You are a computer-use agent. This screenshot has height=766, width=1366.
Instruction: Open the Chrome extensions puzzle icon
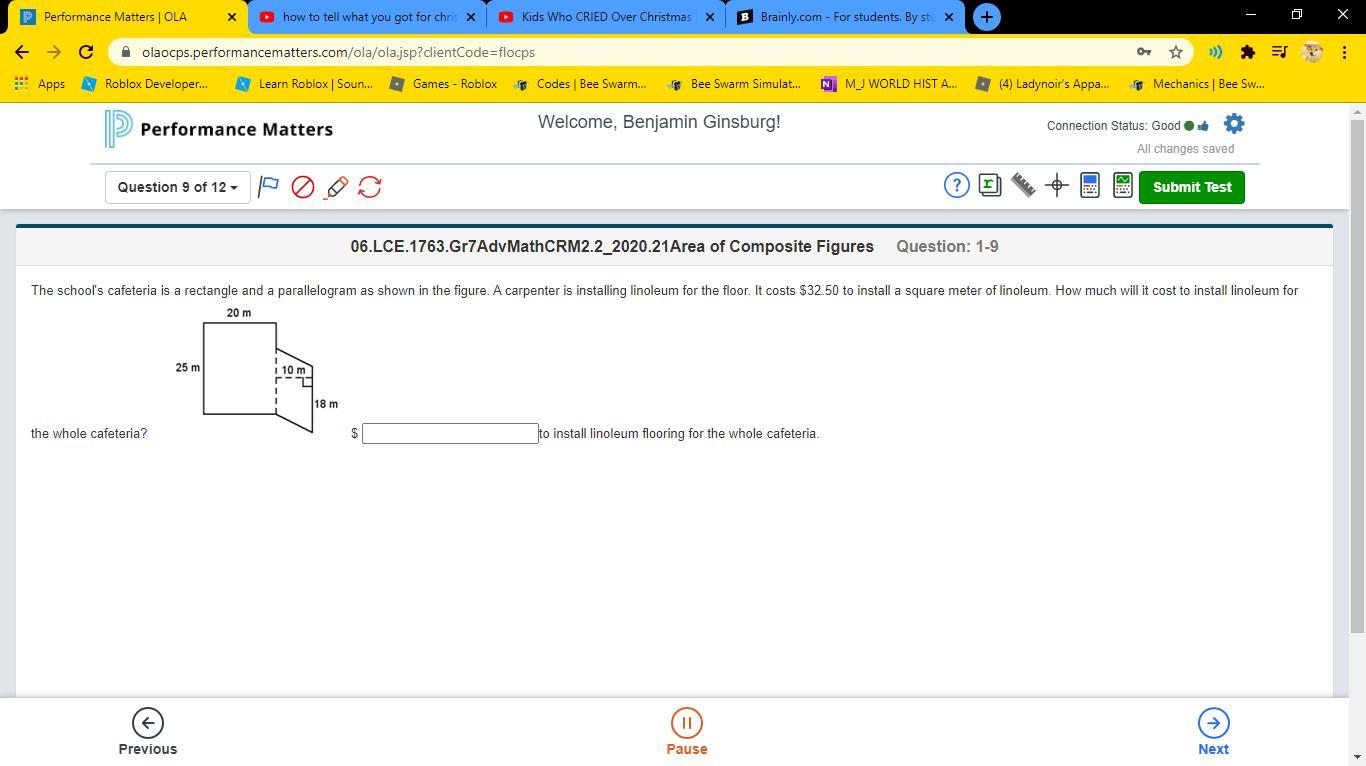tap(1247, 52)
